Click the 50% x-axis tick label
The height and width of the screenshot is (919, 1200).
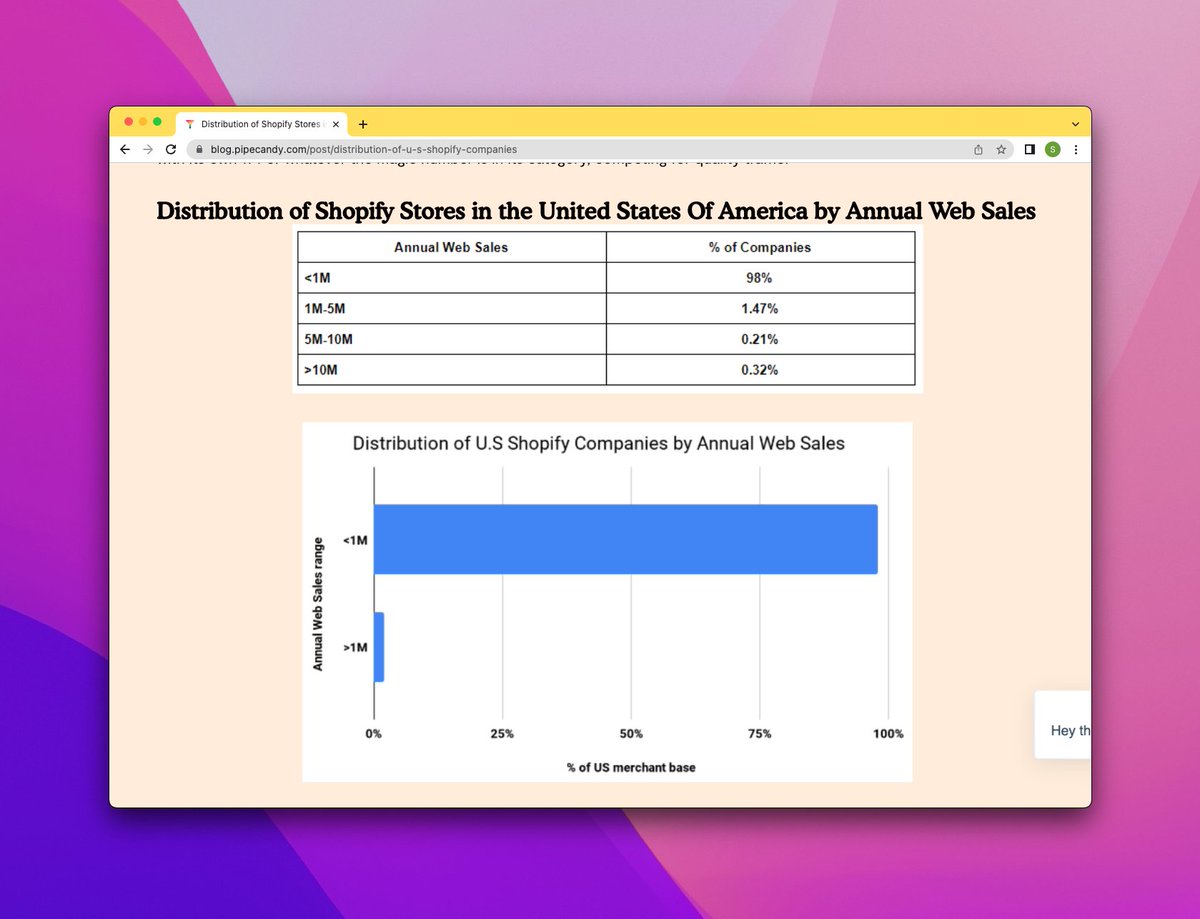tap(631, 733)
